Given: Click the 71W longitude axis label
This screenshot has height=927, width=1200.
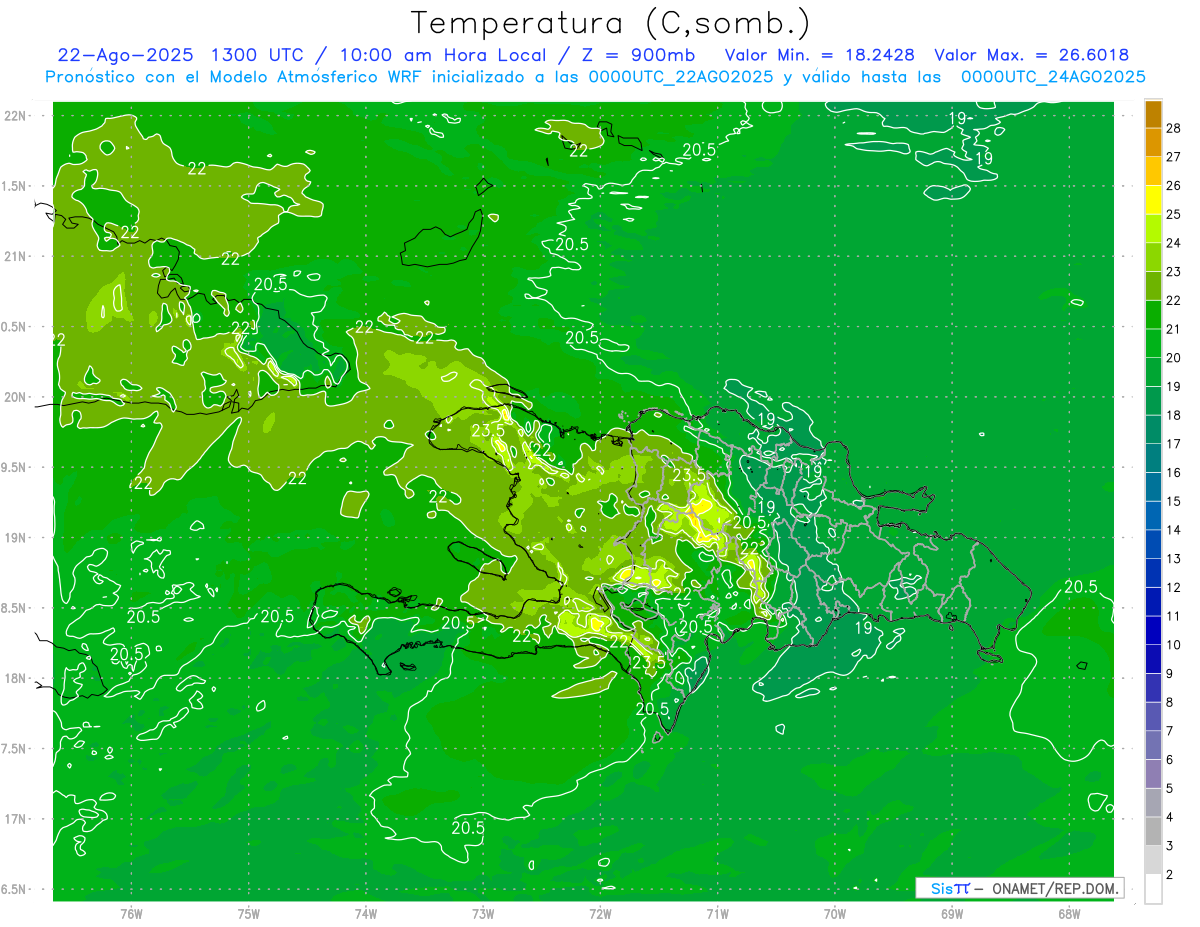Looking at the screenshot, I should coord(717,914).
